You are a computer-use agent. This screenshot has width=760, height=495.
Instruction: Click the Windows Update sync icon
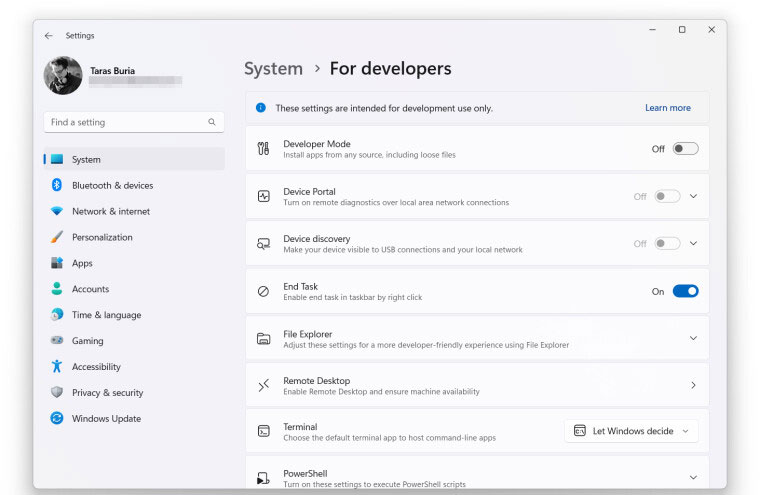coord(57,418)
